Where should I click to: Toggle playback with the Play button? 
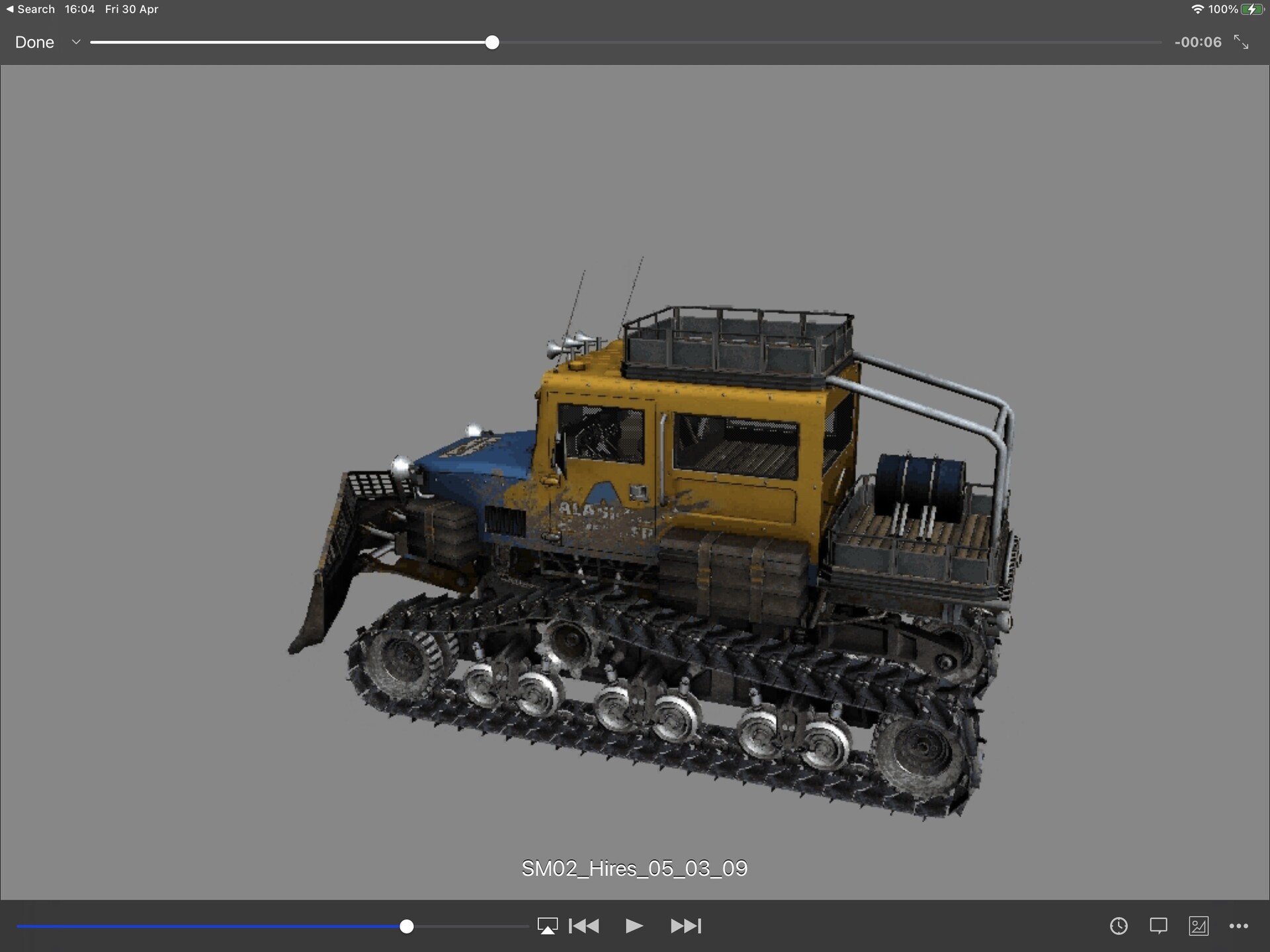click(x=634, y=926)
